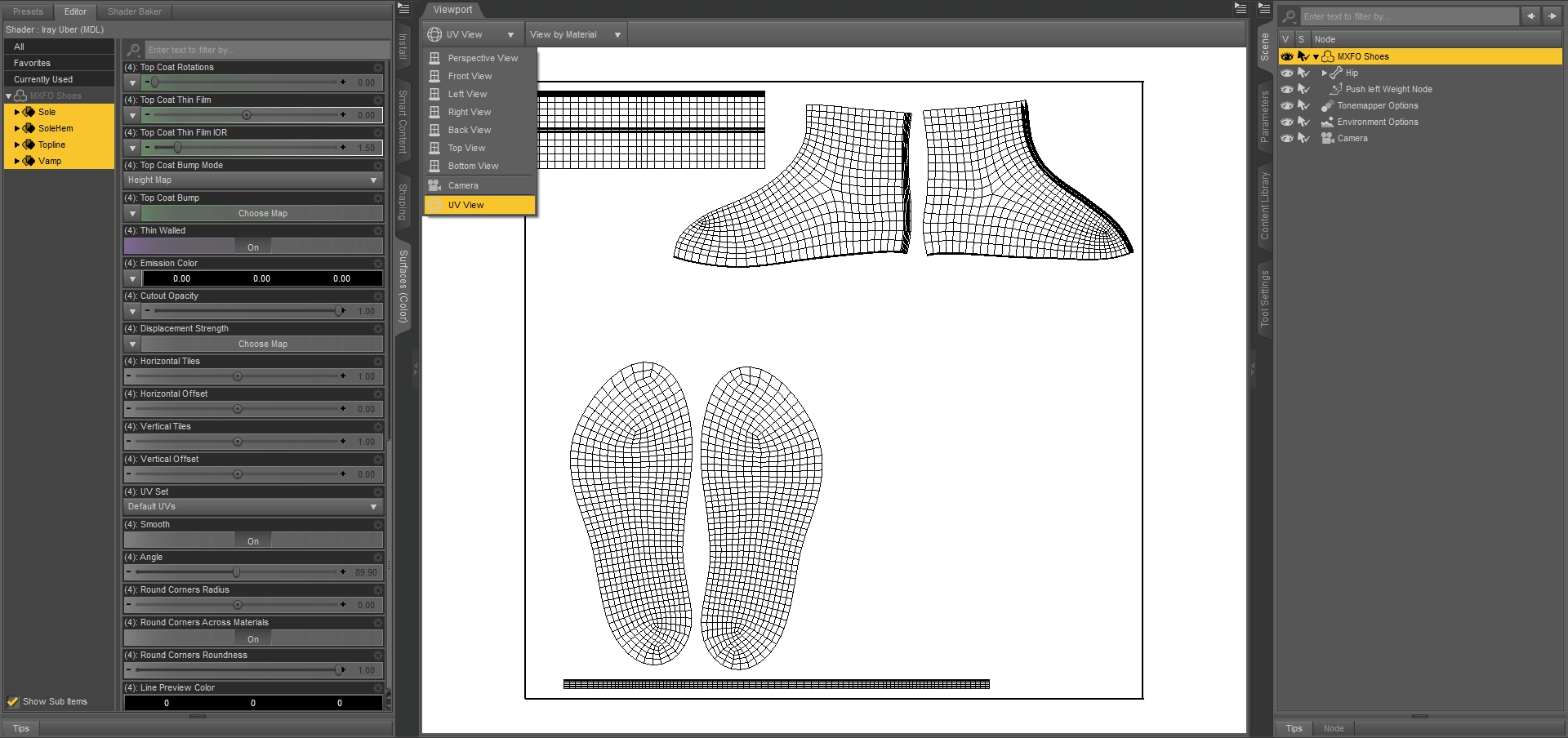Open the View by Material dropdown
1568x738 pixels.
pos(576,34)
